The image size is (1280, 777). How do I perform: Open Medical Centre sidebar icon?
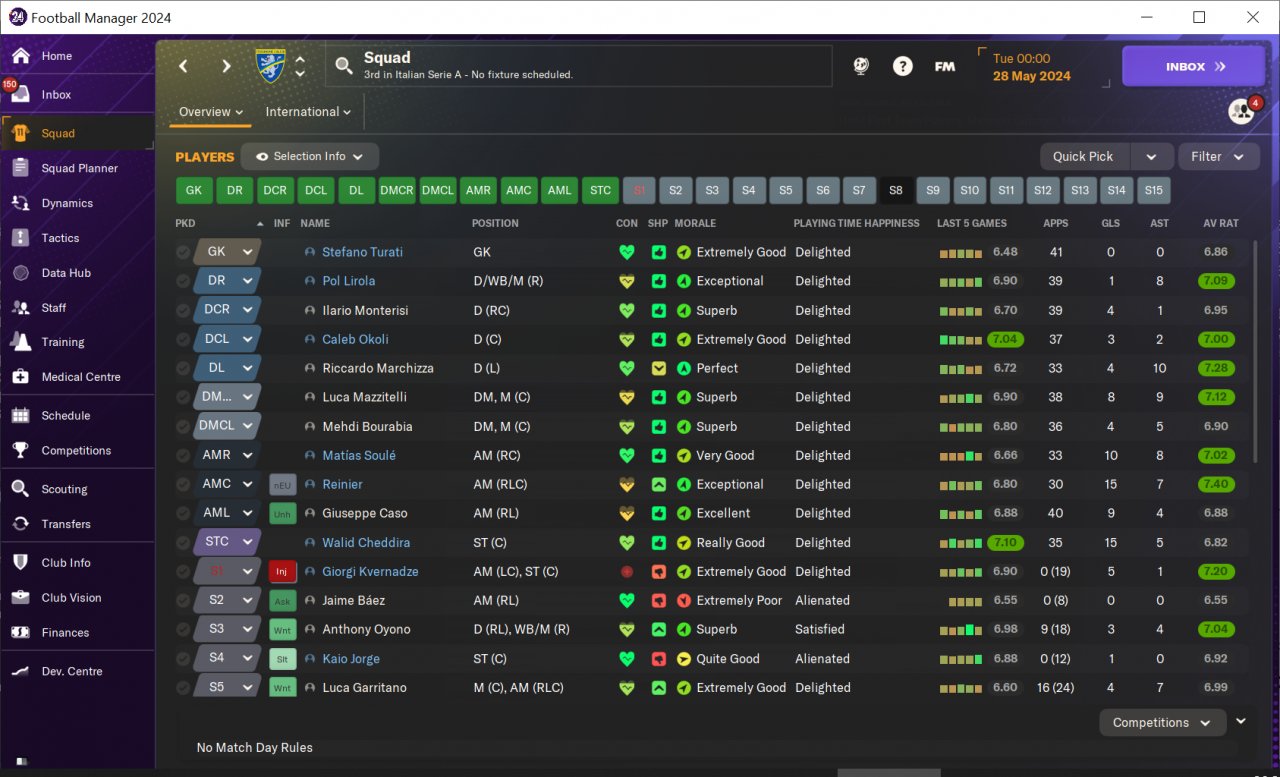pos(20,377)
